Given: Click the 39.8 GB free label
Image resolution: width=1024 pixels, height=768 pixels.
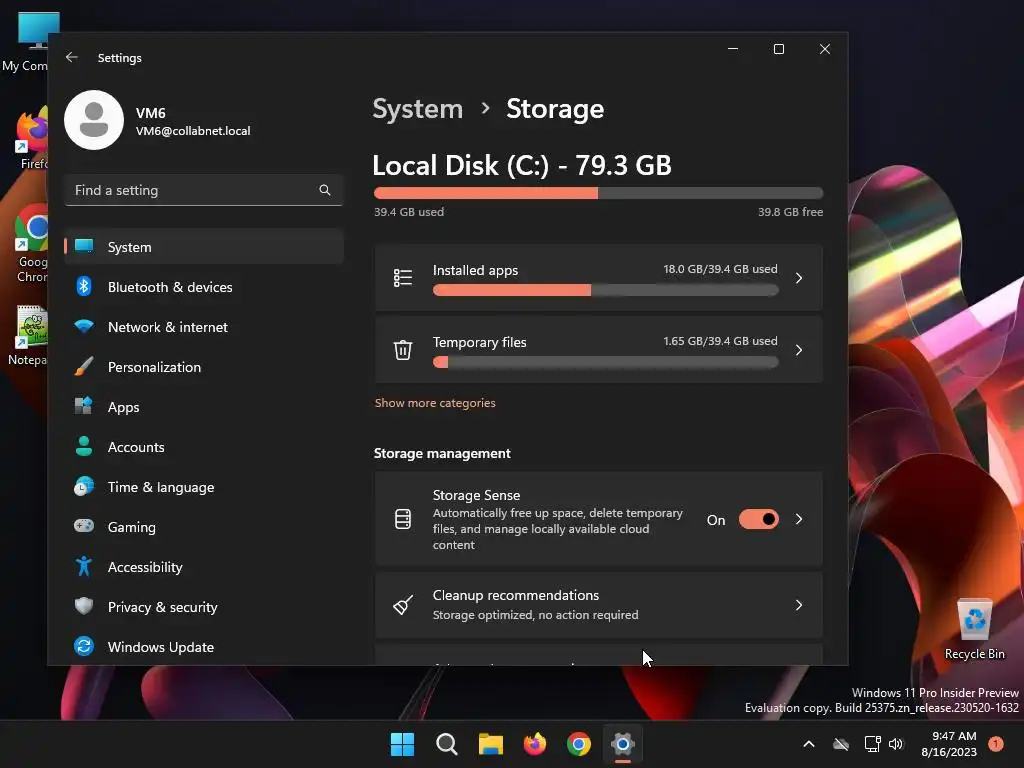Looking at the screenshot, I should pos(790,212).
